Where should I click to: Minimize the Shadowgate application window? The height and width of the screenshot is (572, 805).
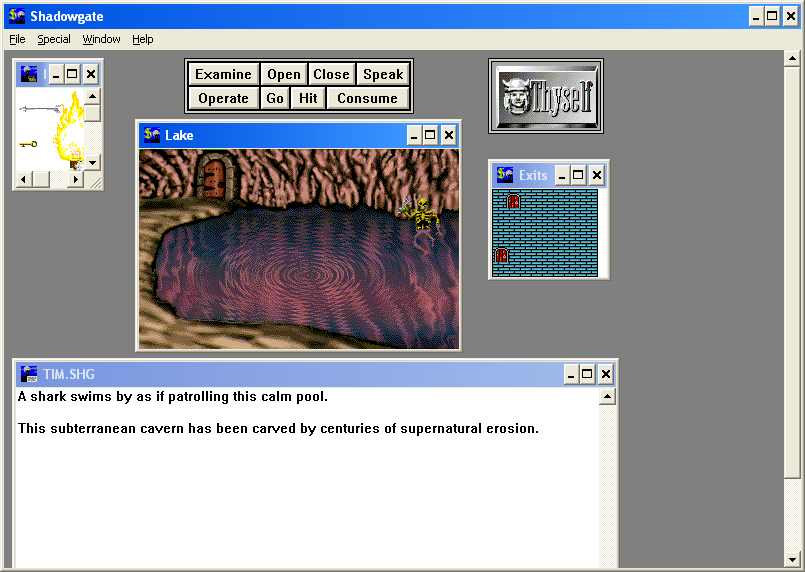click(756, 16)
